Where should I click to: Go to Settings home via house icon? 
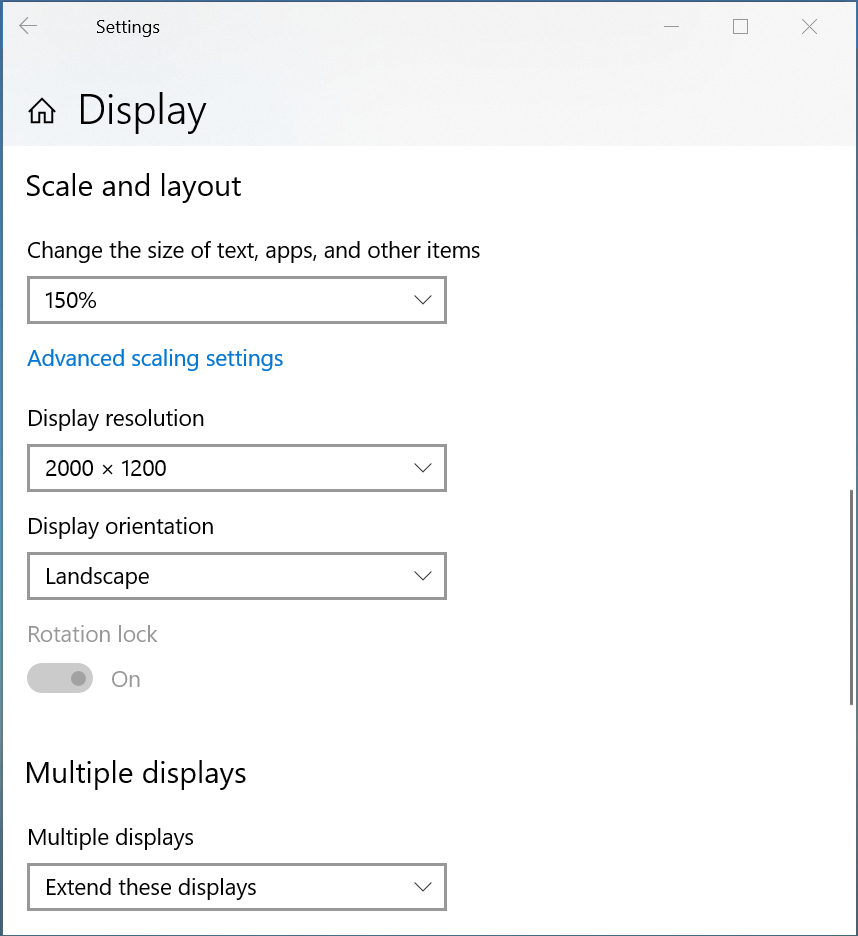(x=42, y=111)
